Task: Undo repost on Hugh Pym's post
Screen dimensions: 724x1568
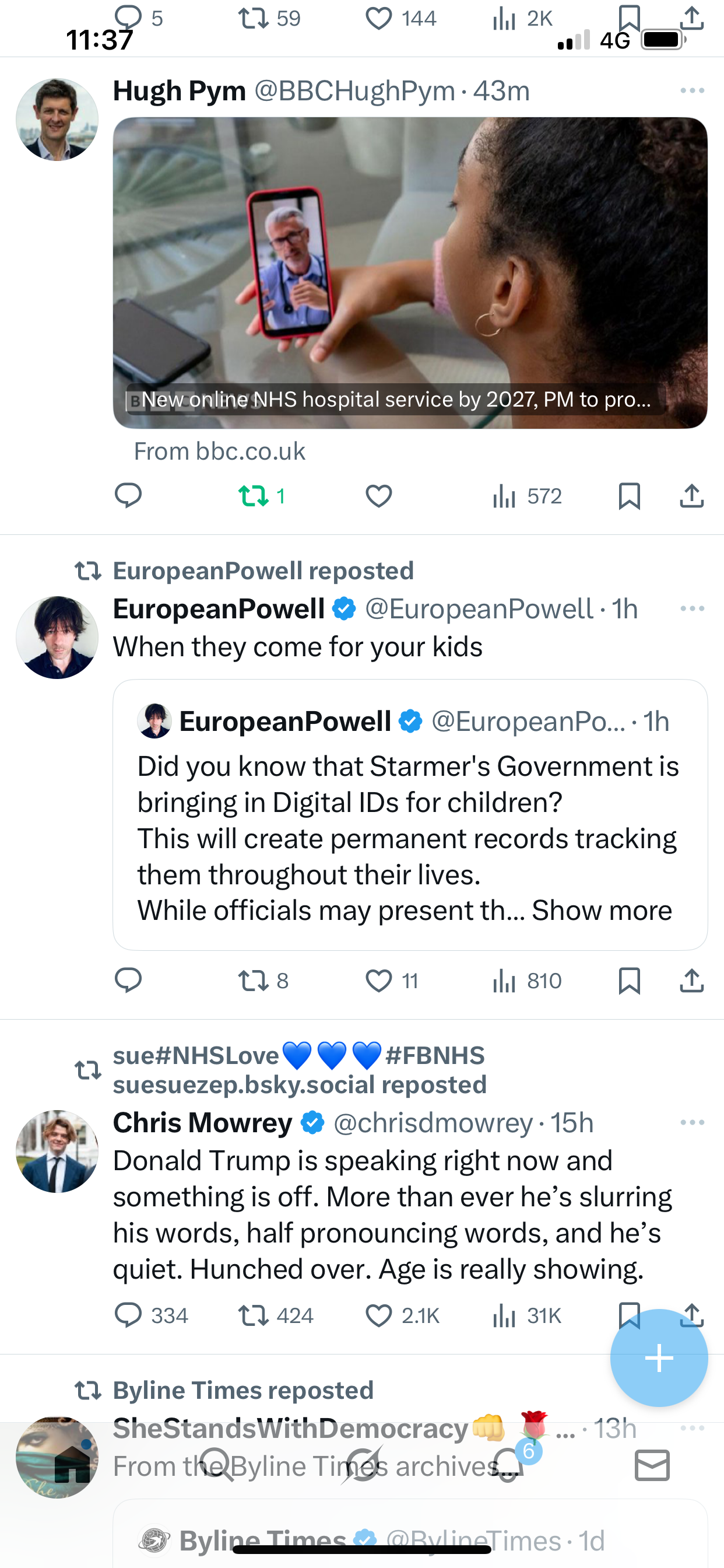Action: pos(254,496)
